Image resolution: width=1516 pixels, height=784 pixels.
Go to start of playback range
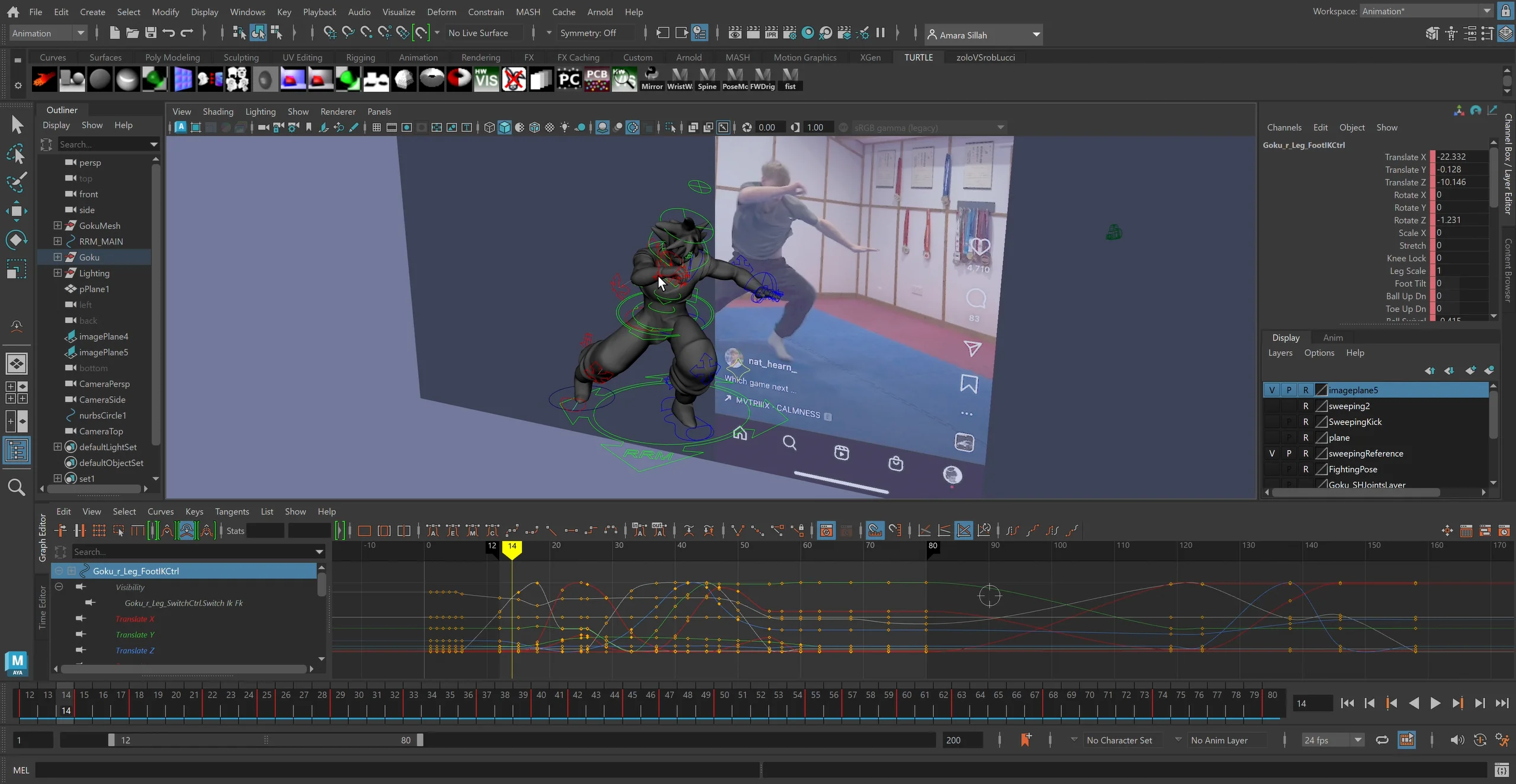pos(1348,703)
